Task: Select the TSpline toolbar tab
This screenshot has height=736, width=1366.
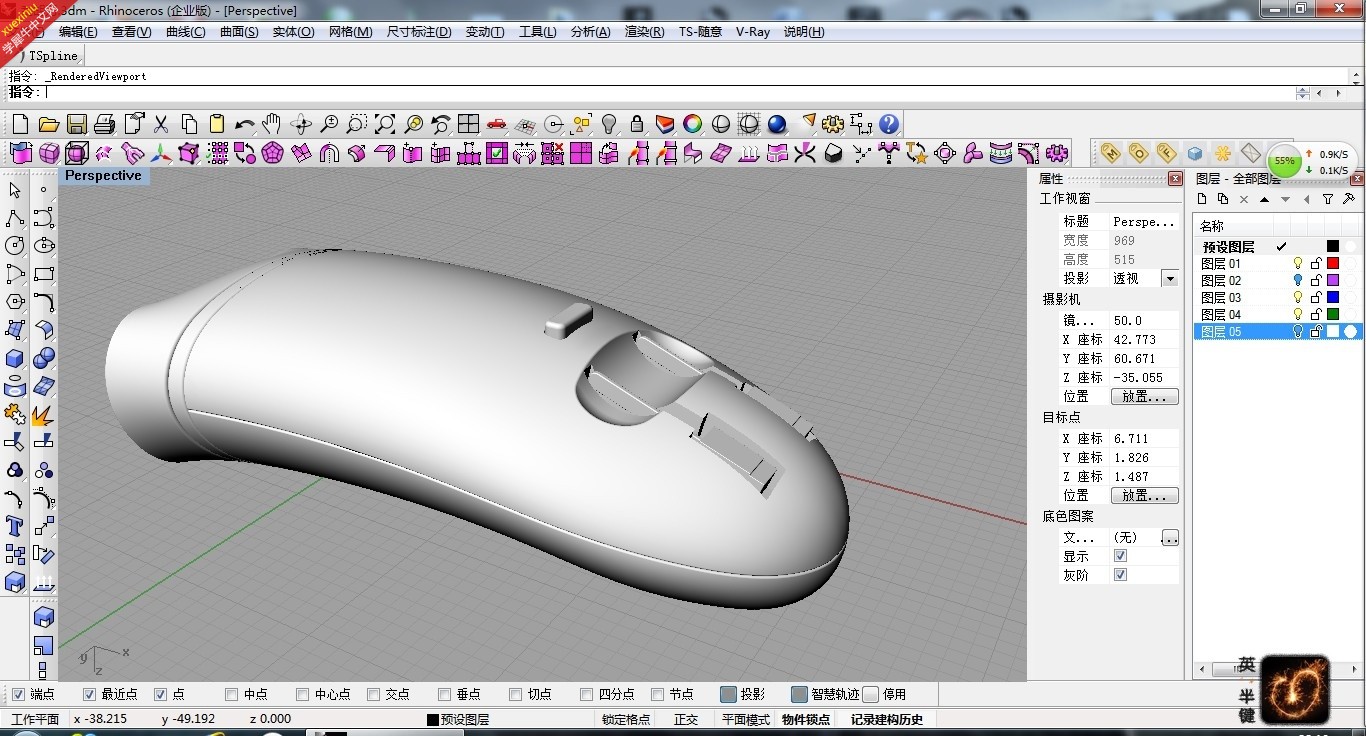Action: 52,56
